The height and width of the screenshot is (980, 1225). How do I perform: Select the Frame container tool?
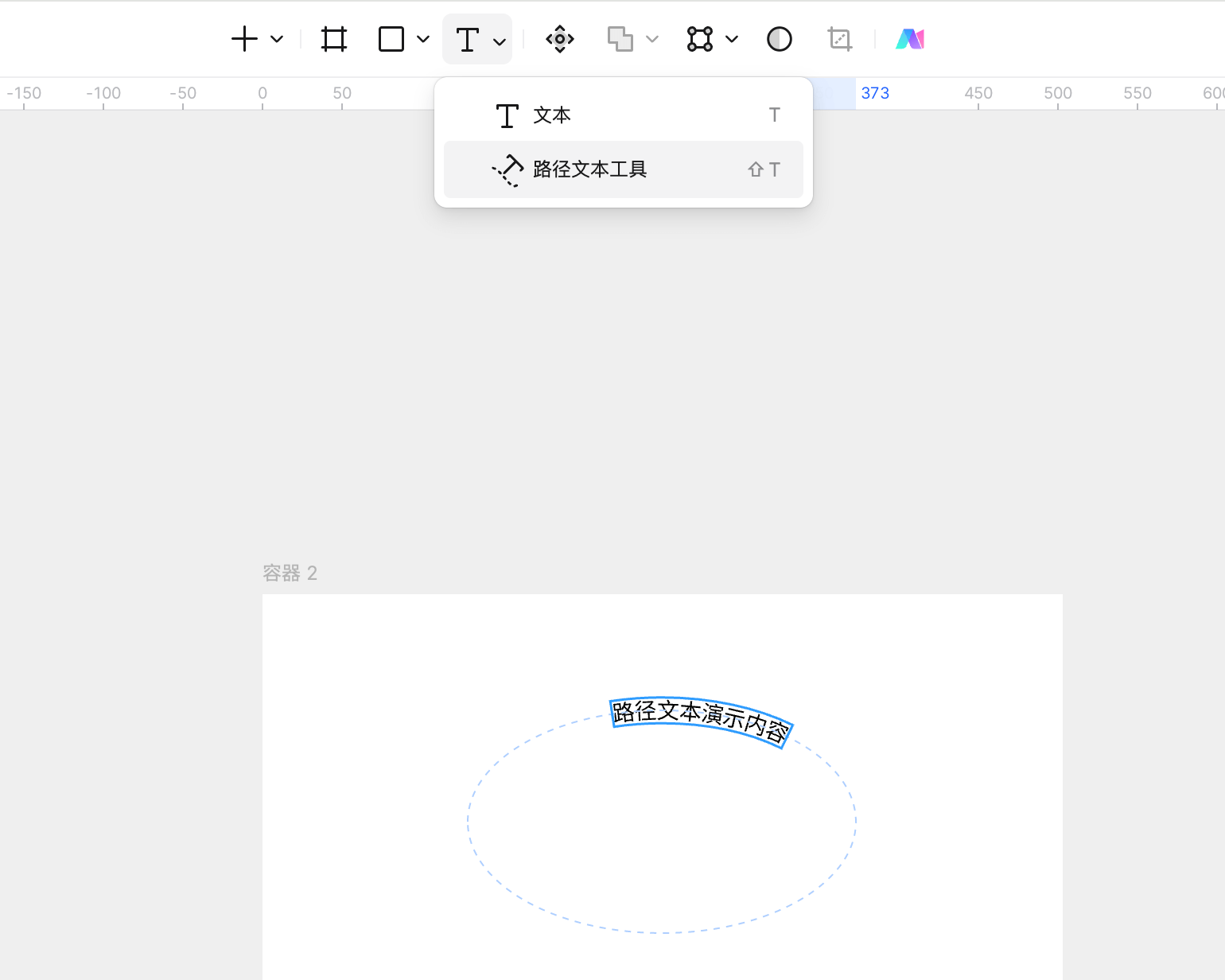tap(334, 39)
